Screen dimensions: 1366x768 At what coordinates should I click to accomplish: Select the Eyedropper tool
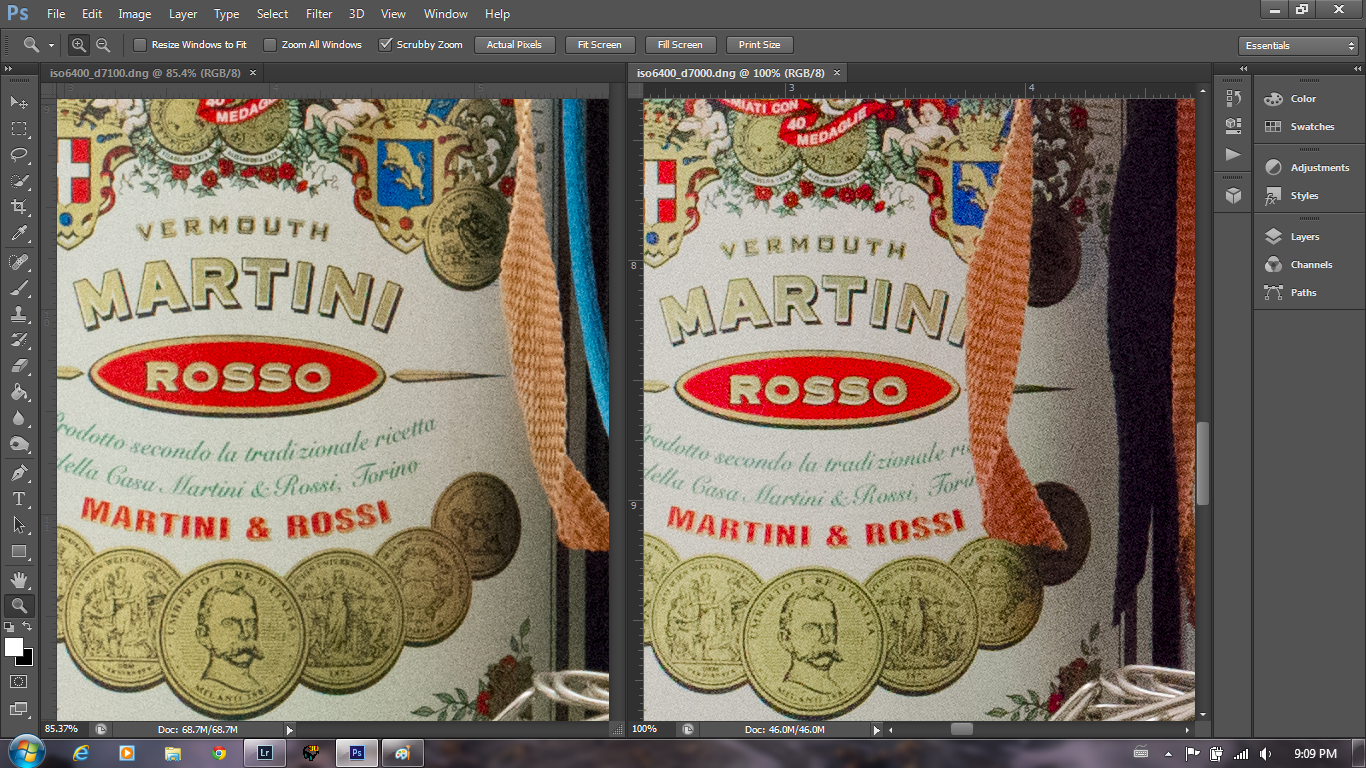coord(19,234)
